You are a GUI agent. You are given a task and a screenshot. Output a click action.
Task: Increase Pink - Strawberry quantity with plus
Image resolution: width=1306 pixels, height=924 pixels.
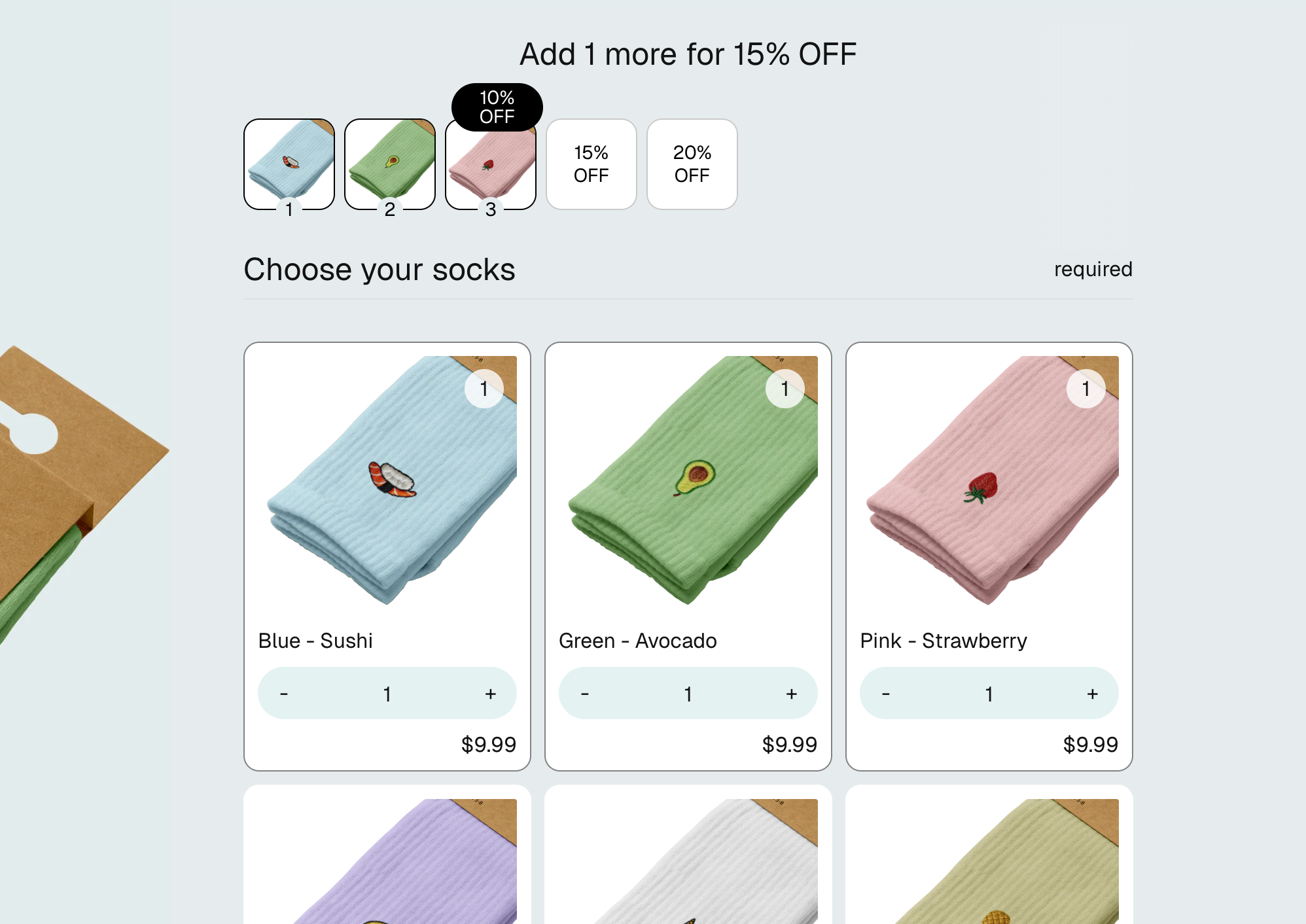click(1092, 694)
